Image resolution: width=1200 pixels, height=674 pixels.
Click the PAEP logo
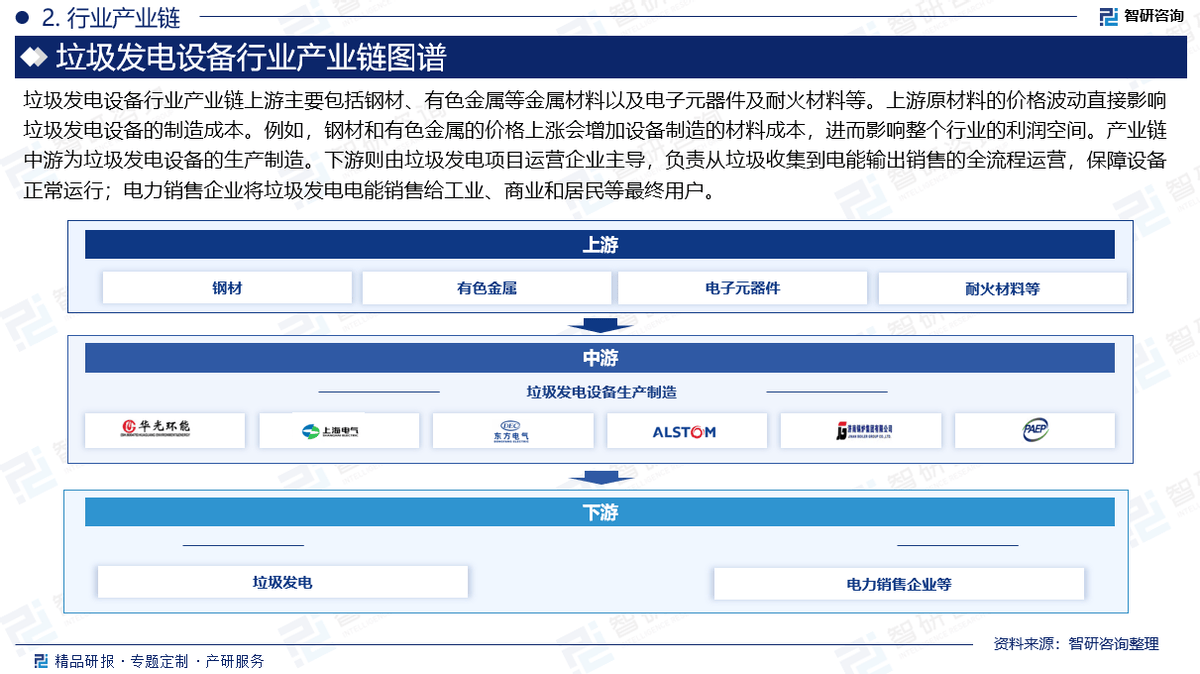tap(1034, 430)
